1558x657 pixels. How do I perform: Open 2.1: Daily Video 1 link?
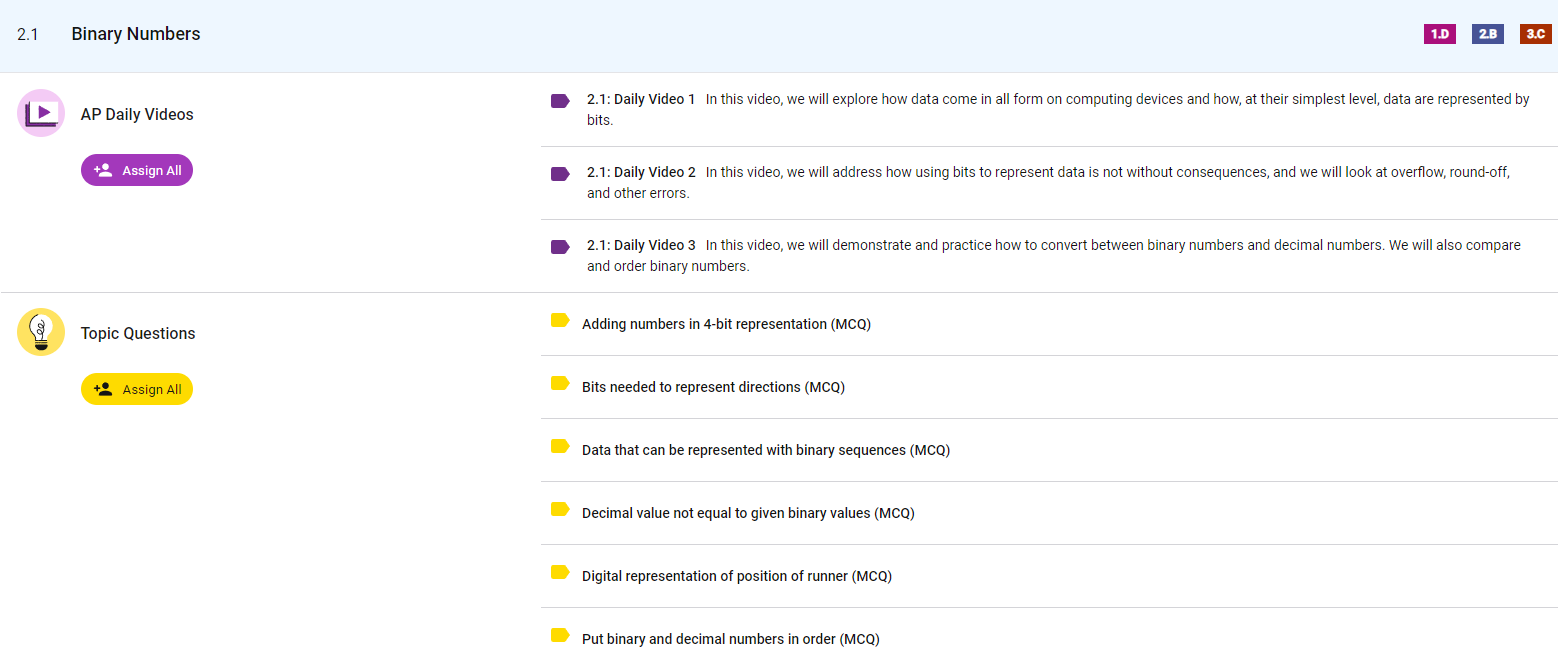tap(641, 100)
